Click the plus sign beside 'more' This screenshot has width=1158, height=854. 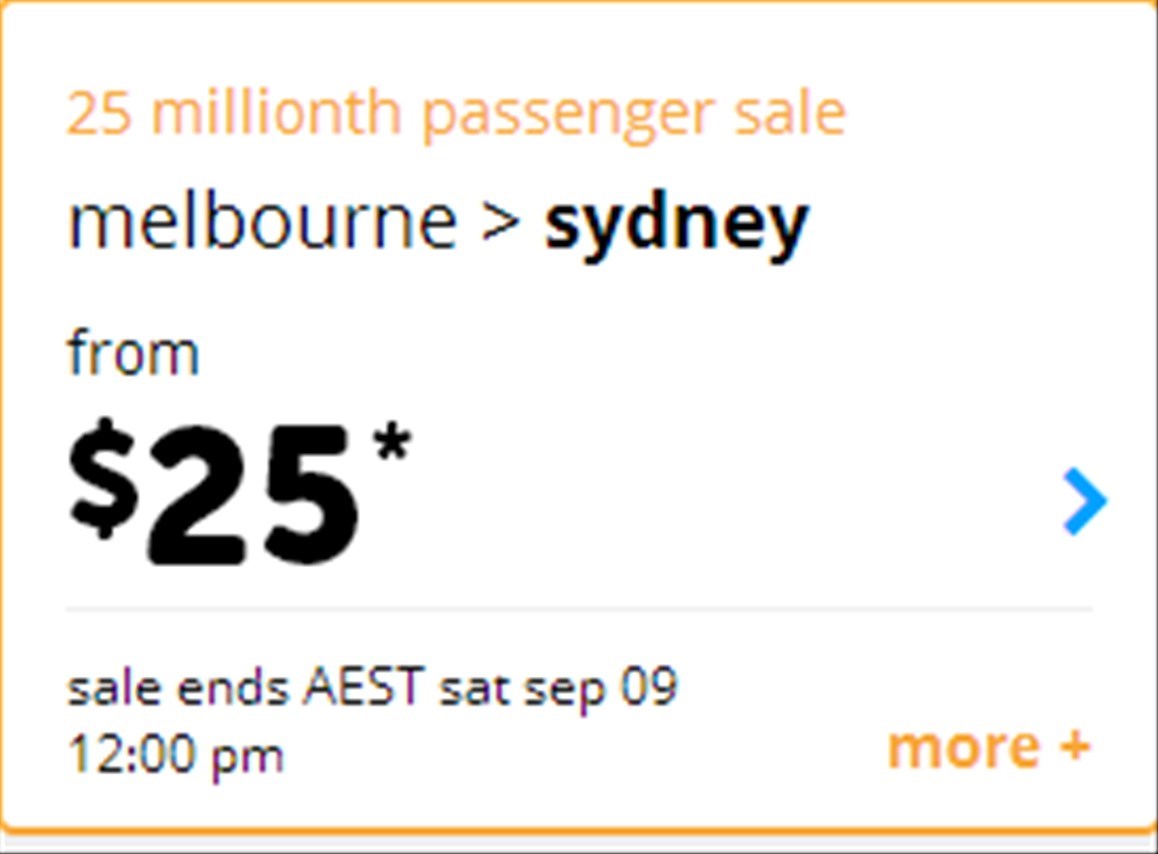point(1075,746)
